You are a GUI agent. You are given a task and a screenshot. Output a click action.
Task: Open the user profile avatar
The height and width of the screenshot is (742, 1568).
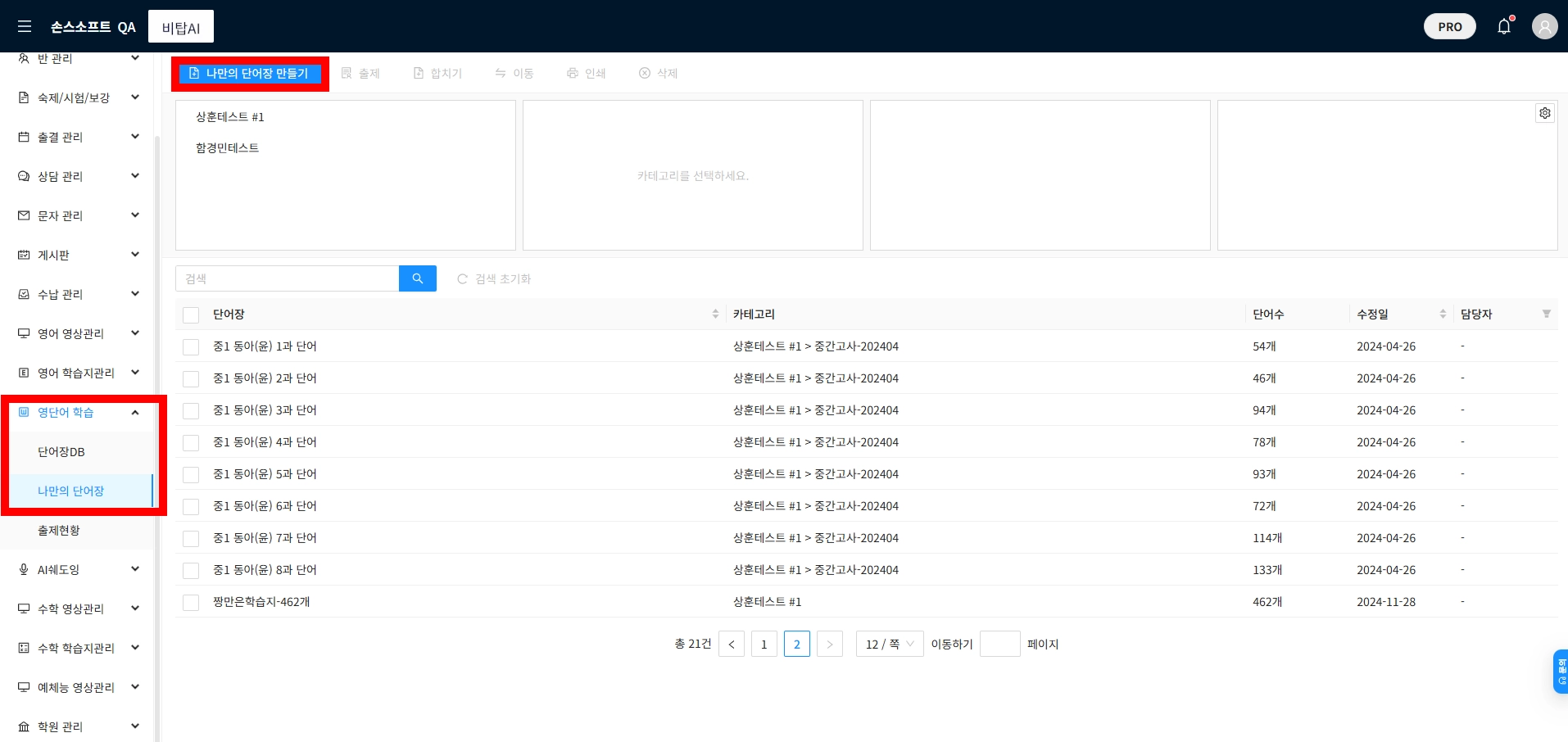pos(1544,26)
